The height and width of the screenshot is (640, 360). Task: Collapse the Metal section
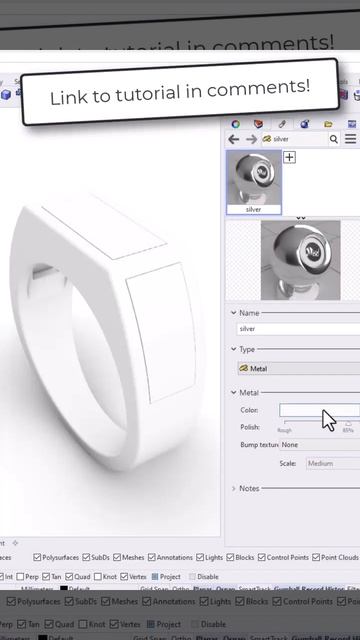point(233,392)
